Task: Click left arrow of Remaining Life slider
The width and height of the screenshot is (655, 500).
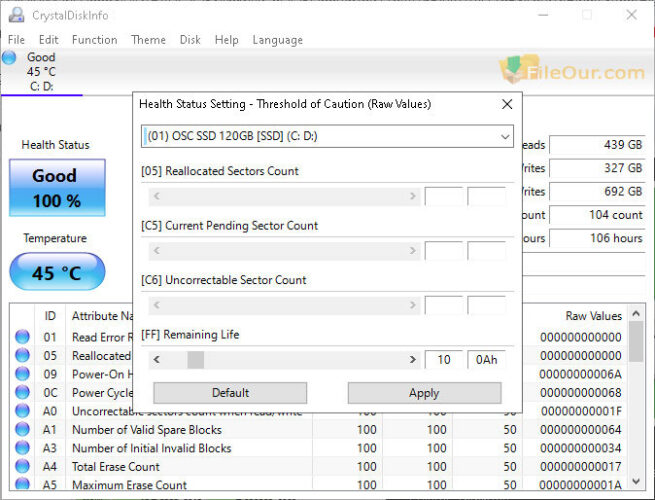Action: [157, 360]
